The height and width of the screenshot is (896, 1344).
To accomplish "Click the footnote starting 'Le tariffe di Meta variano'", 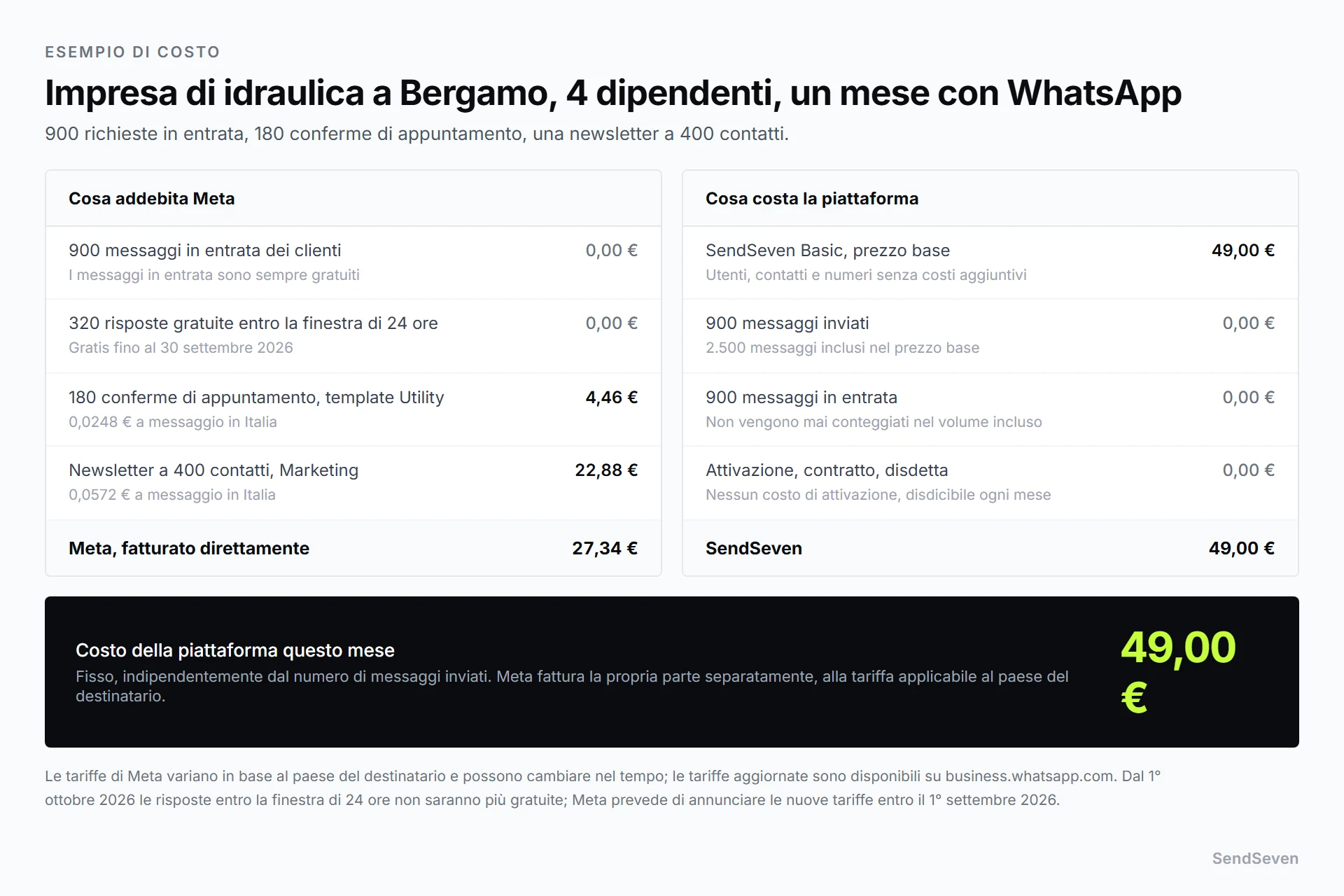I will [603, 788].
